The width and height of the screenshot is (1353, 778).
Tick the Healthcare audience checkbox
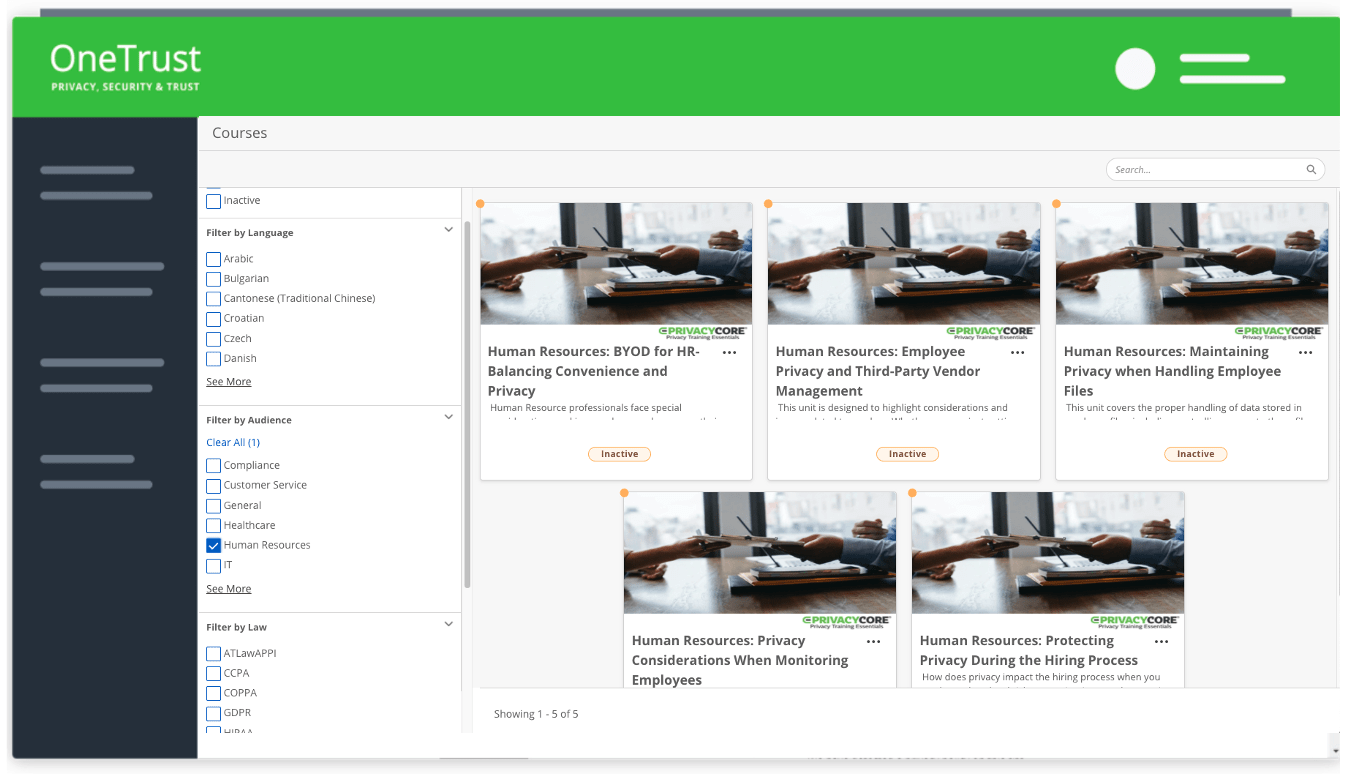pyautogui.click(x=213, y=526)
